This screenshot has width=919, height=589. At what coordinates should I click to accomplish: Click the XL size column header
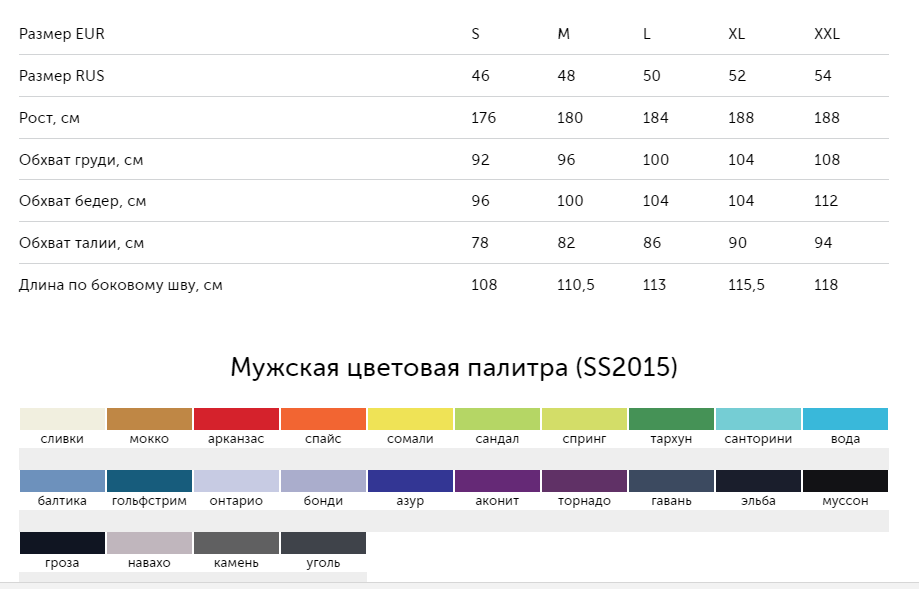tap(737, 34)
